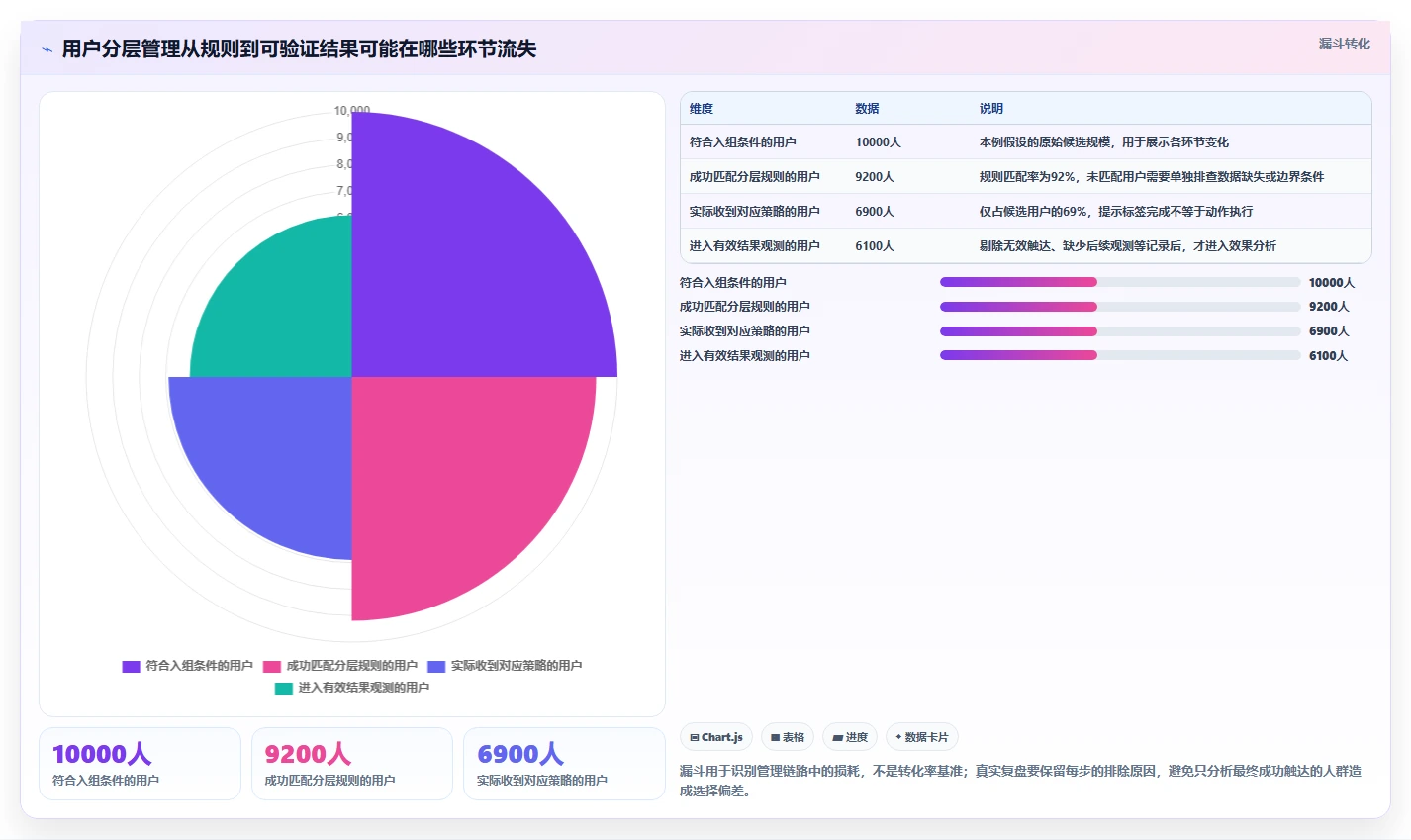The image size is (1411, 840).
Task: Toggle the blue 实际收到对应策略的用户 legend swatch
Action: pyautogui.click(x=436, y=666)
